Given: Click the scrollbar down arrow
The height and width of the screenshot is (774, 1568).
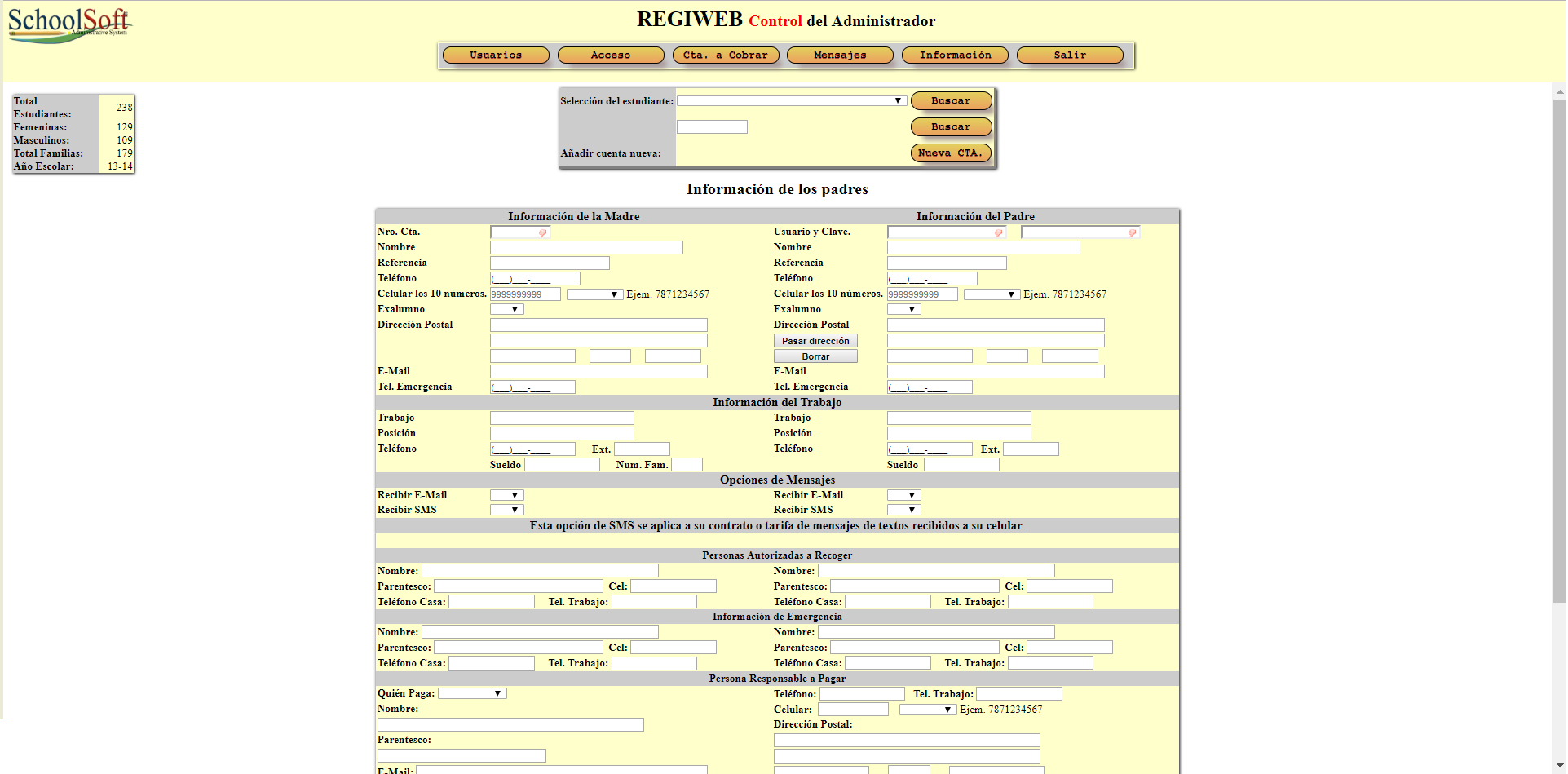Looking at the screenshot, I should [x=1559, y=767].
